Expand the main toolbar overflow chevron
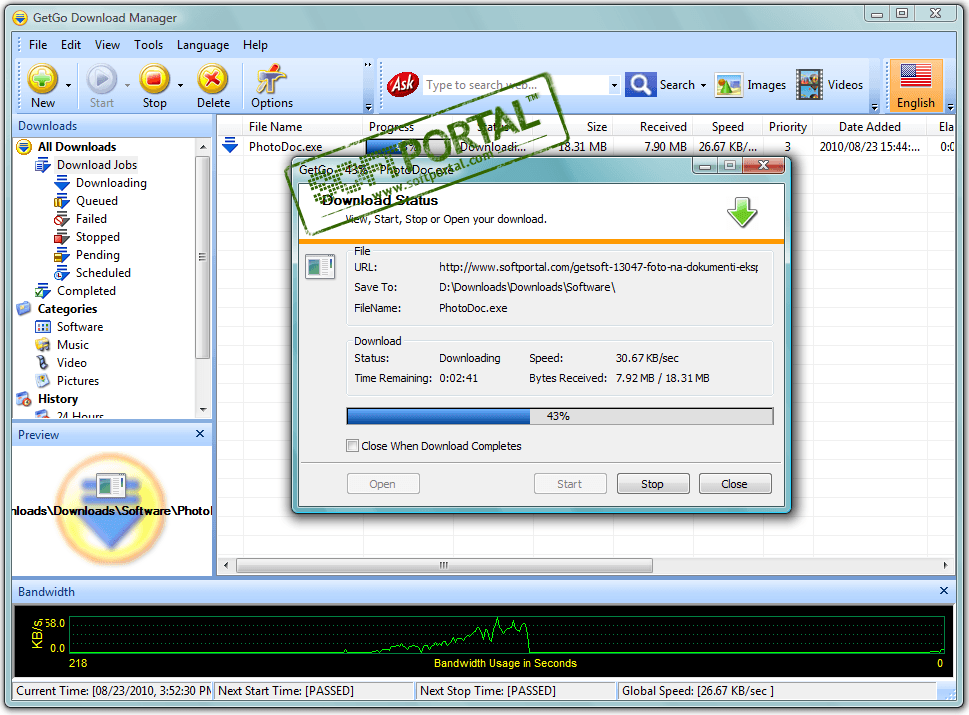969x715 pixels. (x=368, y=64)
